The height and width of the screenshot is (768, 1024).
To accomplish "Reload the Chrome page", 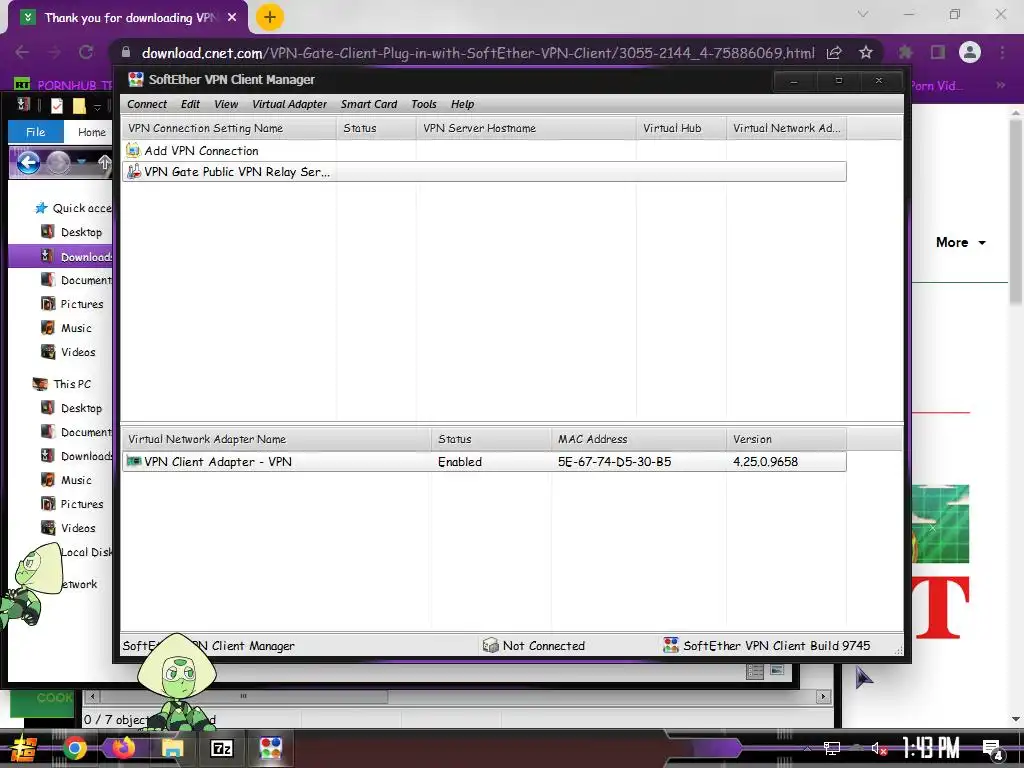I will coord(86,52).
